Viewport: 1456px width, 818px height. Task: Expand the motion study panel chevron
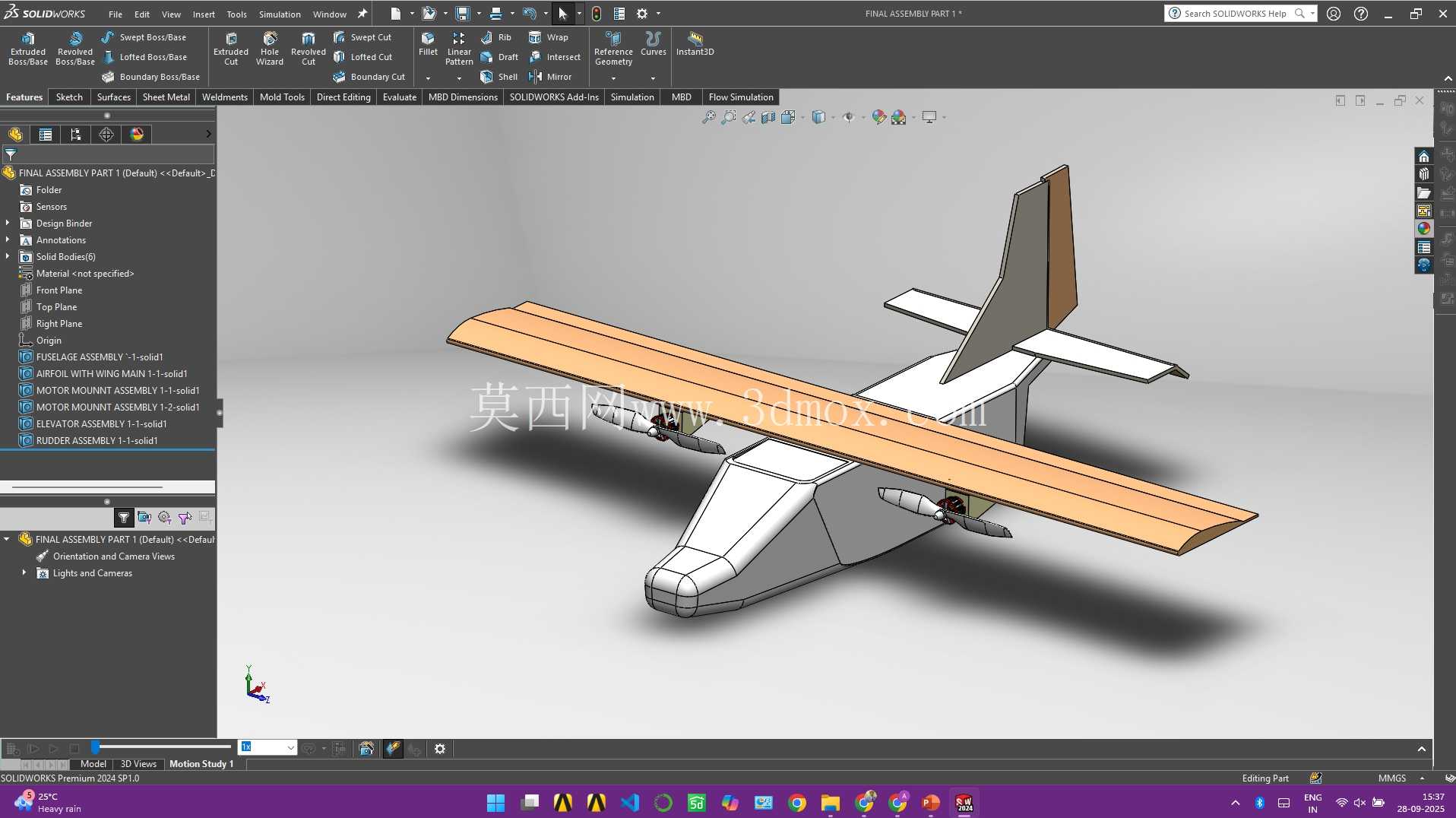pyautogui.click(x=1421, y=749)
